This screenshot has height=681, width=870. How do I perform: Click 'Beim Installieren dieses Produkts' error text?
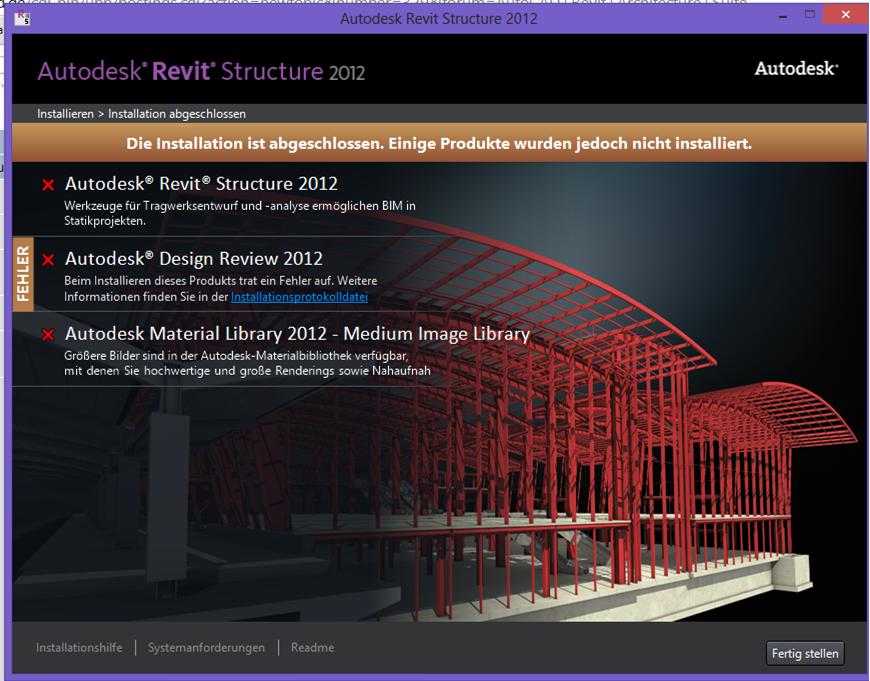coord(221,289)
